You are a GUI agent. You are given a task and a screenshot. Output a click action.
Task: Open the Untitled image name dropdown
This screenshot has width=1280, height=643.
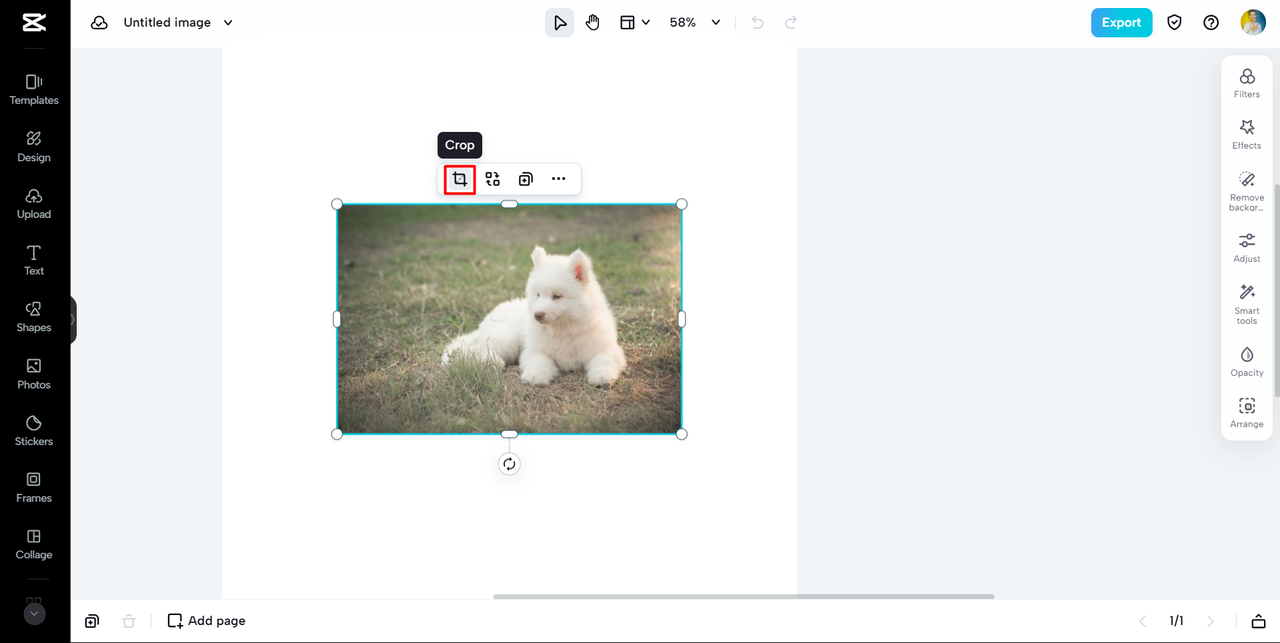[178, 22]
